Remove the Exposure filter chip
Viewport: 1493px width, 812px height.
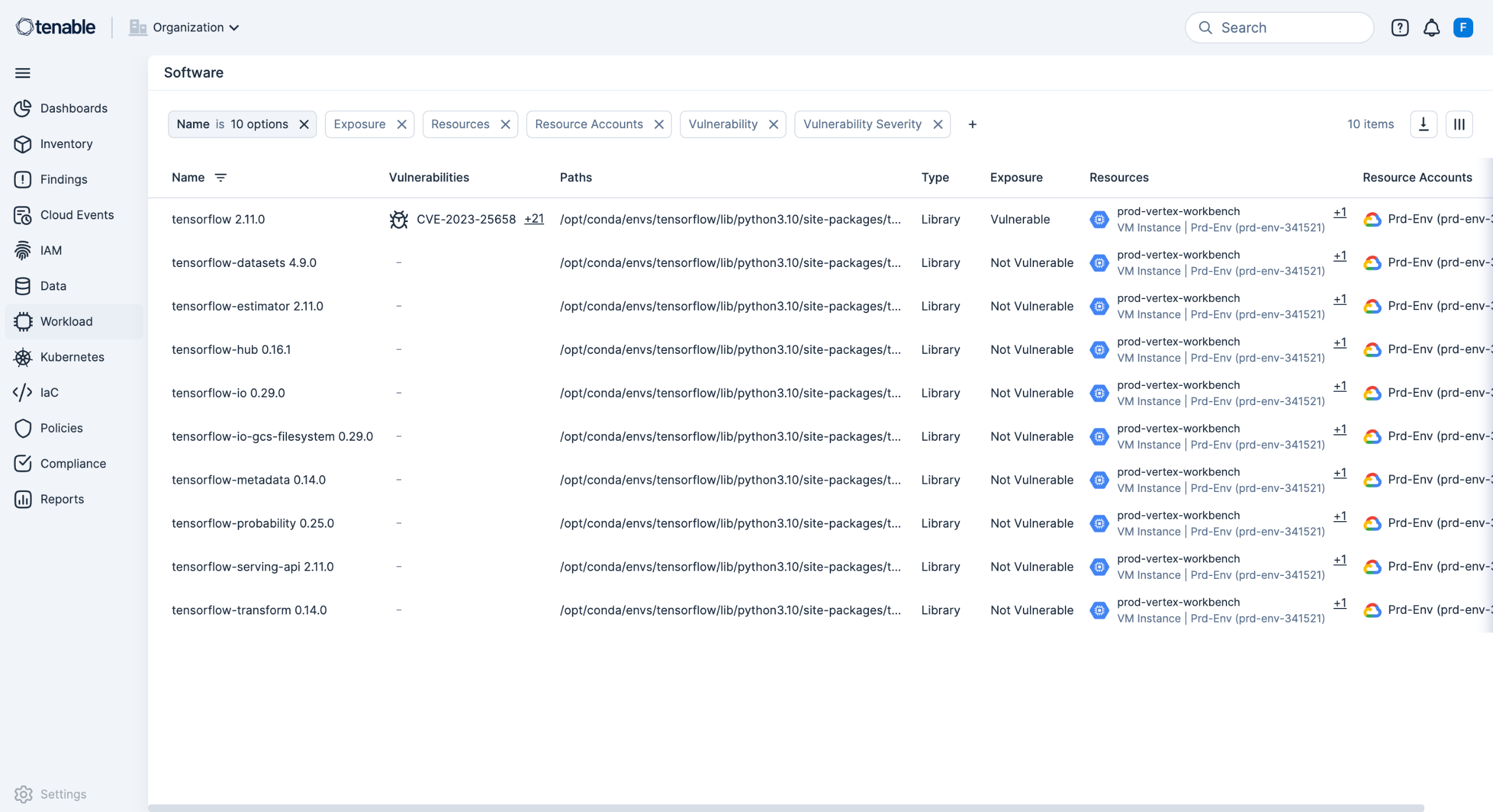[402, 124]
